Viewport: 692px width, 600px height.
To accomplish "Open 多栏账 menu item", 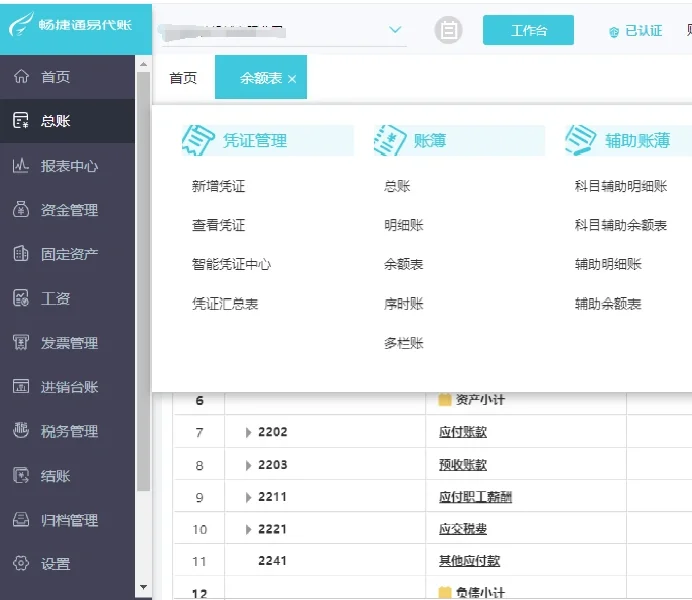I will (404, 343).
